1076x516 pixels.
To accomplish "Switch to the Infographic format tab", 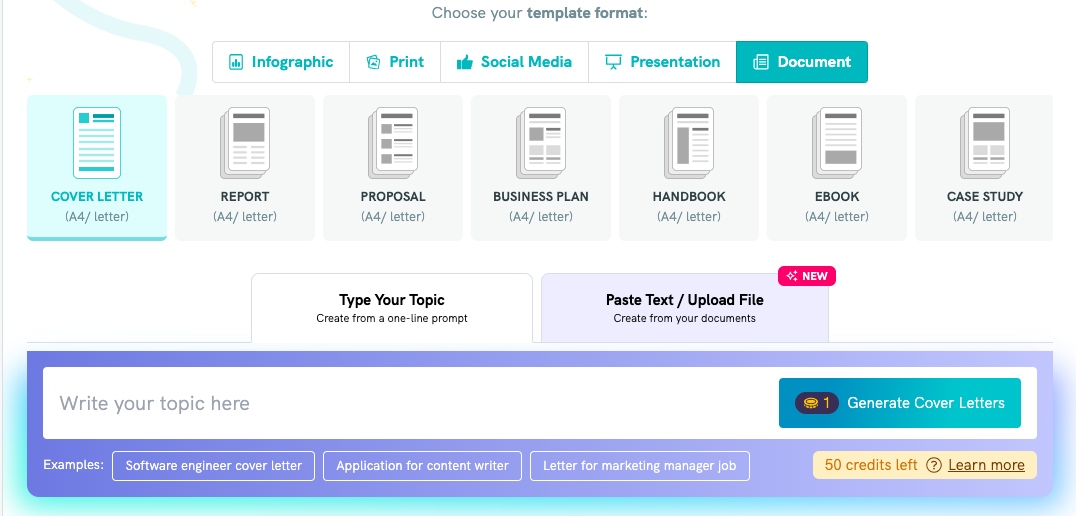I will coord(281,62).
